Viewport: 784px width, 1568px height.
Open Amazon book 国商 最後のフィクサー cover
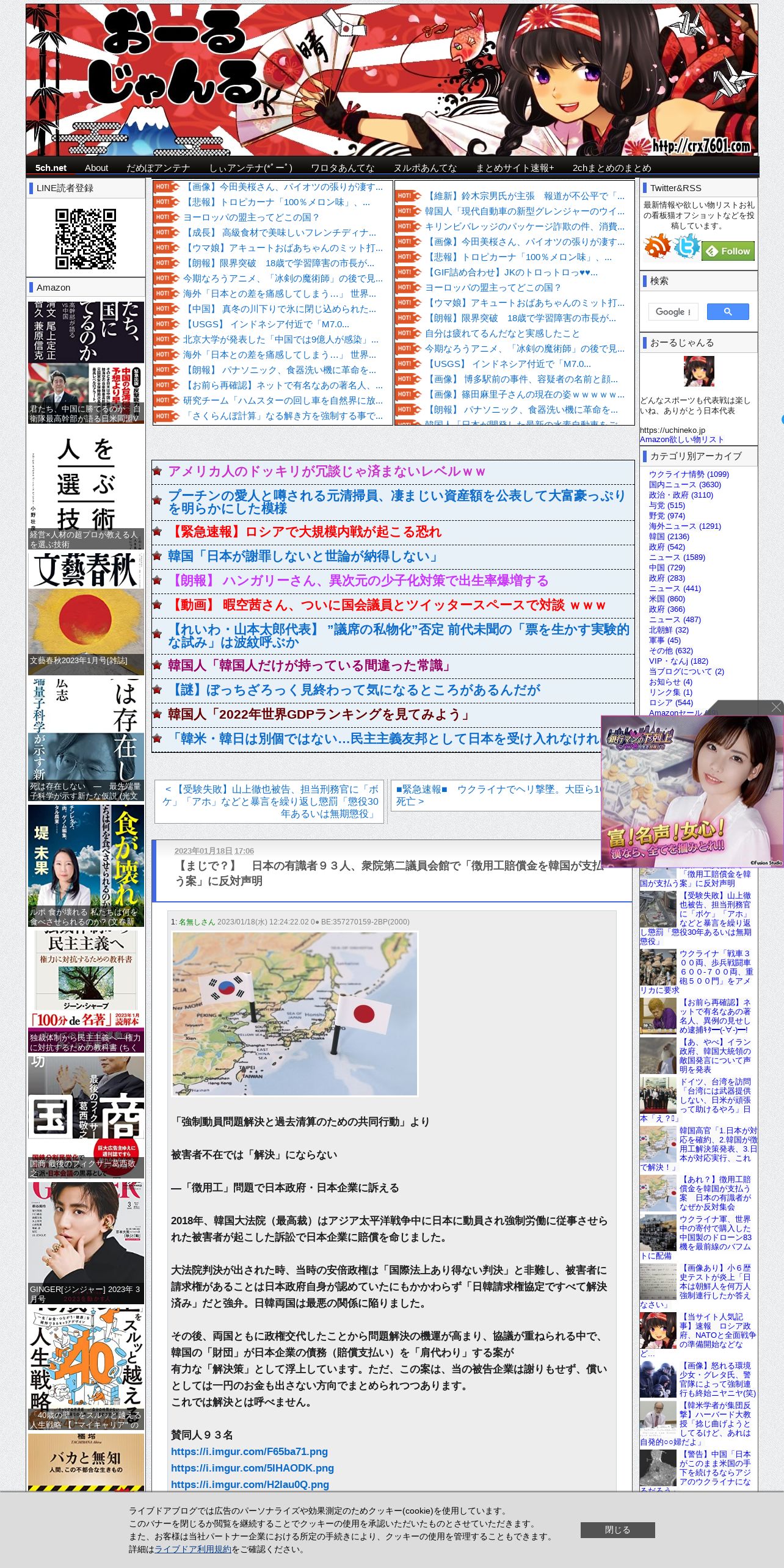point(86,1117)
